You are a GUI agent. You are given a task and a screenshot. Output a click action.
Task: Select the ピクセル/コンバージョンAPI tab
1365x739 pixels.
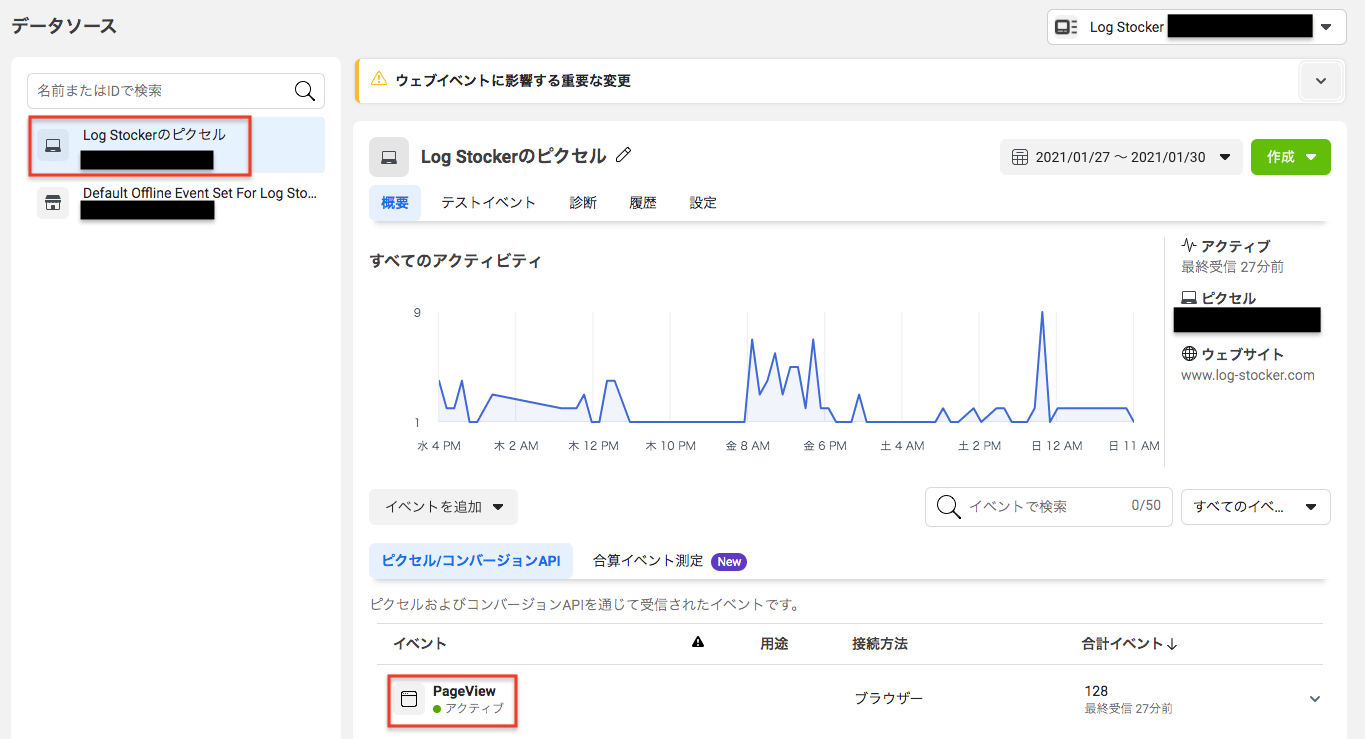pyautogui.click(x=471, y=561)
